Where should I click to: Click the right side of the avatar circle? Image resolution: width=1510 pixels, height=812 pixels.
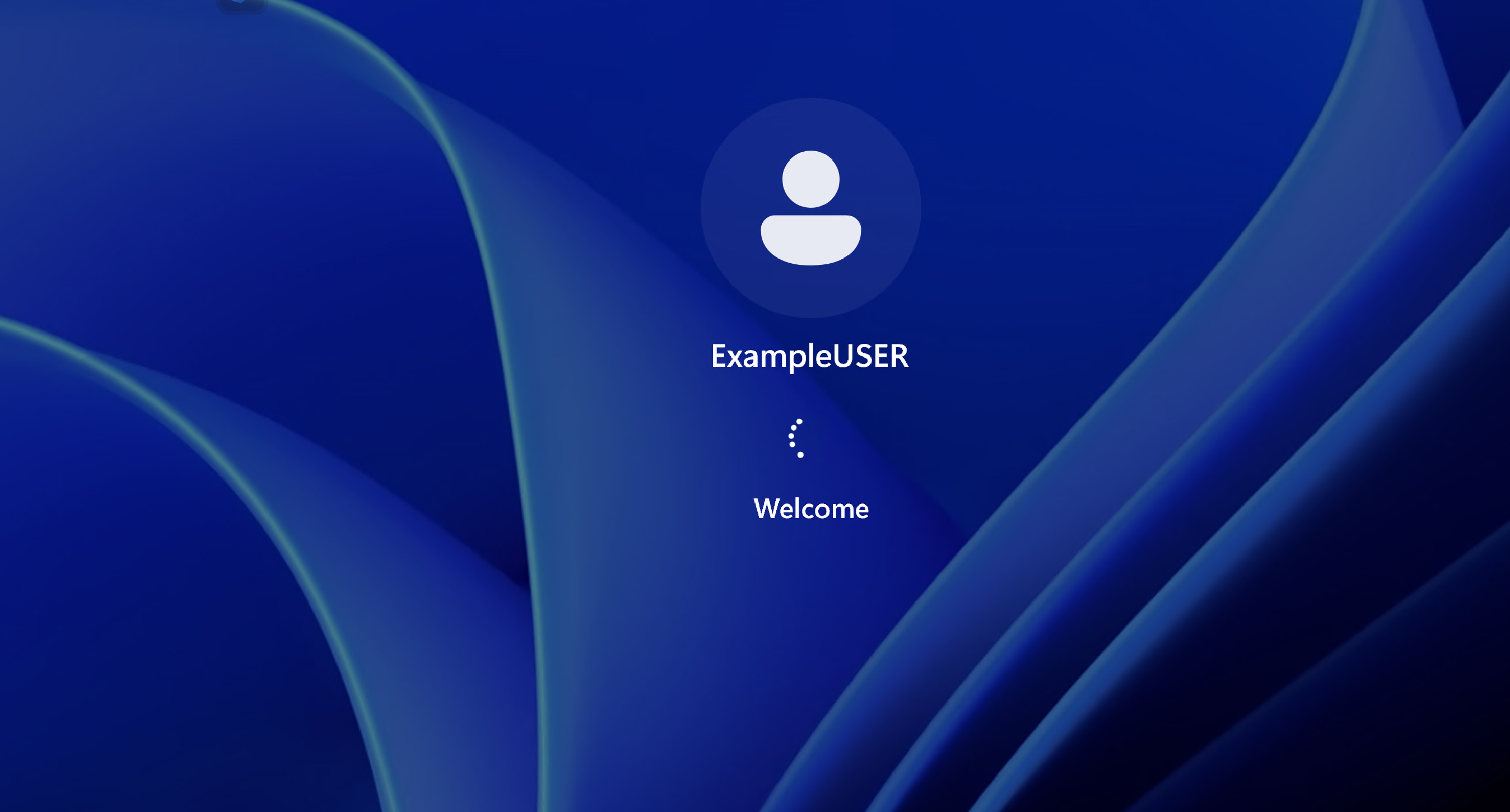point(897,208)
